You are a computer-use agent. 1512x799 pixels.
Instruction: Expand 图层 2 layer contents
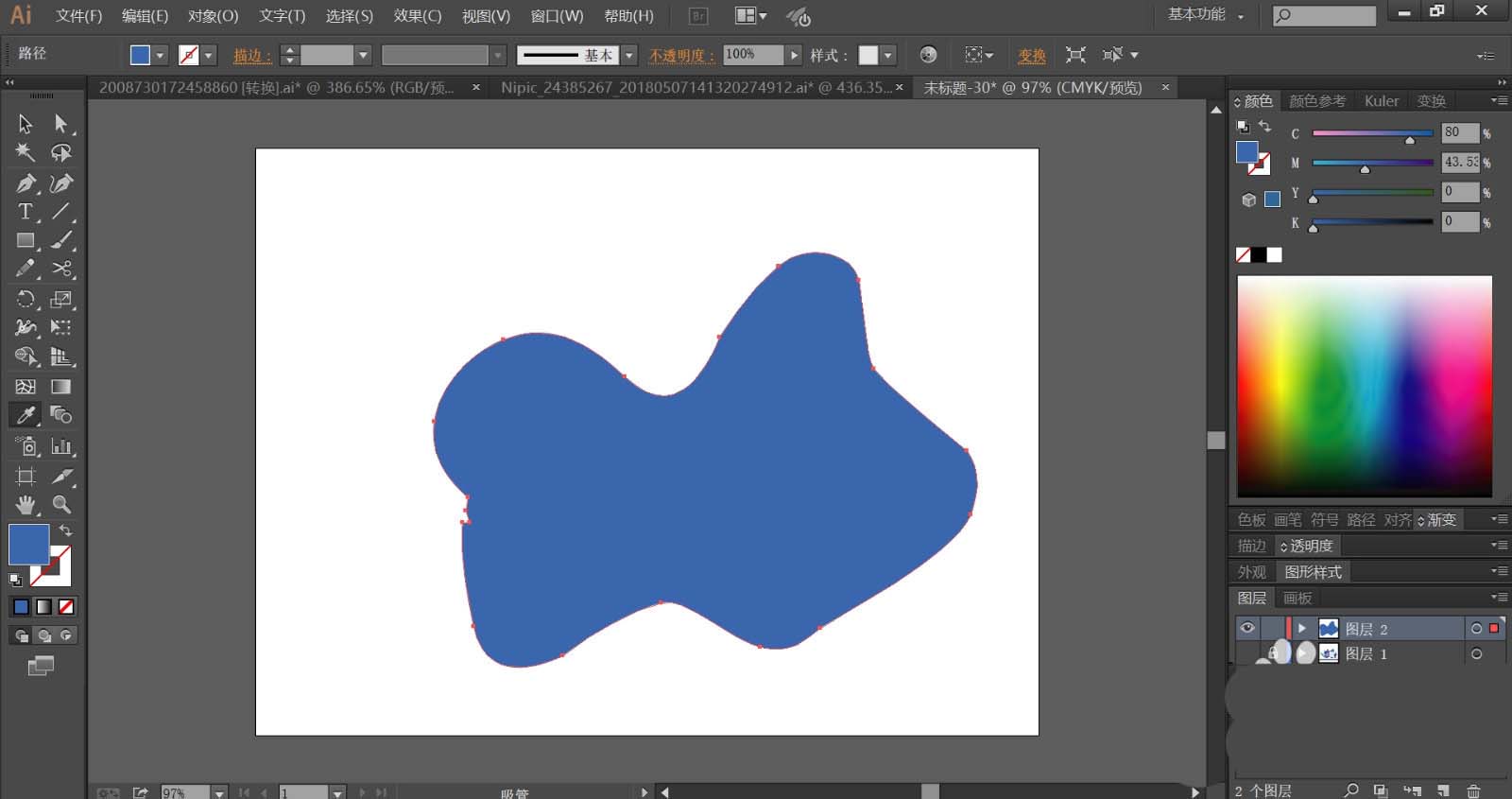[1302, 628]
